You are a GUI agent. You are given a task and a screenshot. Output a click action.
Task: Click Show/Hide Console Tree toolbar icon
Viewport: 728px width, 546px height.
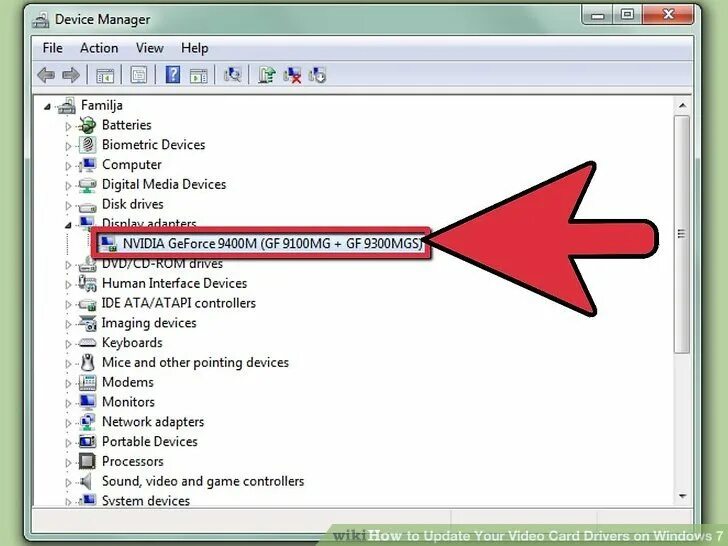click(105, 75)
